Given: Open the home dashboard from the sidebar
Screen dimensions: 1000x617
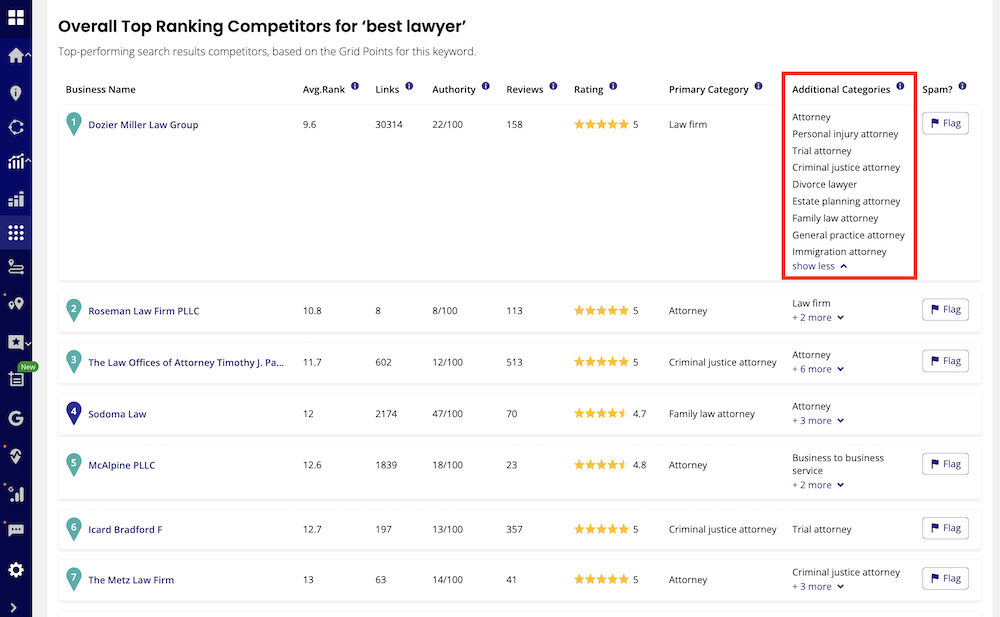Looking at the screenshot, I should tap(15, 57).
